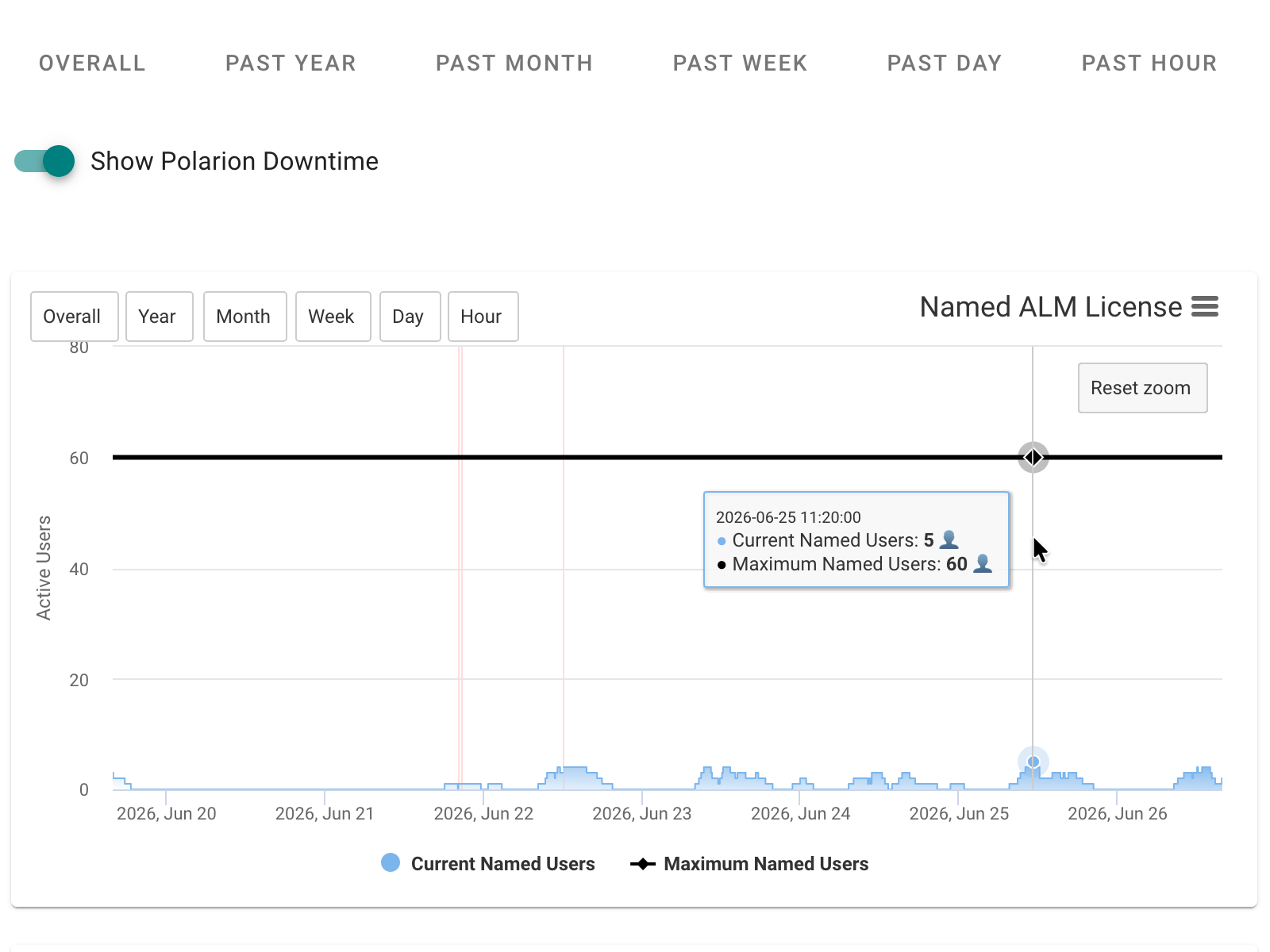Choose the Hour range button
The width and height of the screenshot is (1270, 952).
point(483,317)
